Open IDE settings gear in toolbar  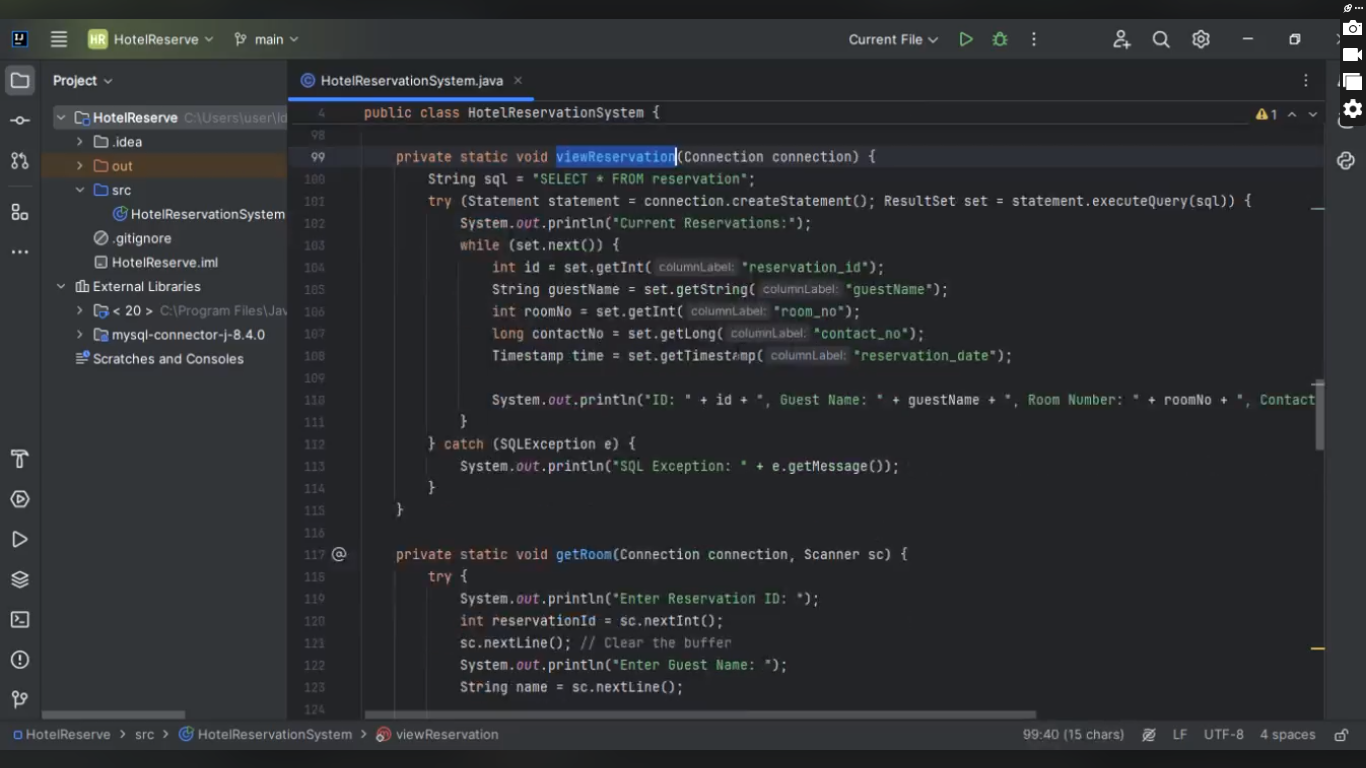pos(1201,39)
